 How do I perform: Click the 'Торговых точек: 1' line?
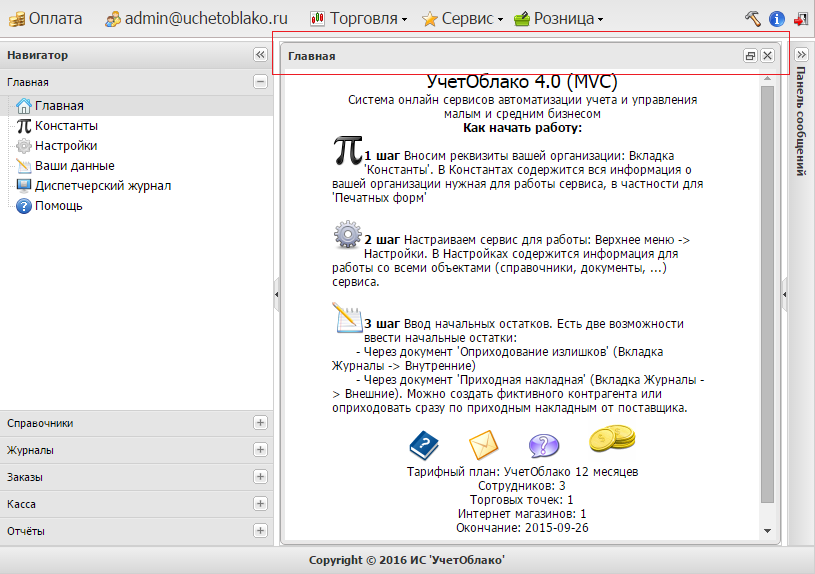(522, 500)
